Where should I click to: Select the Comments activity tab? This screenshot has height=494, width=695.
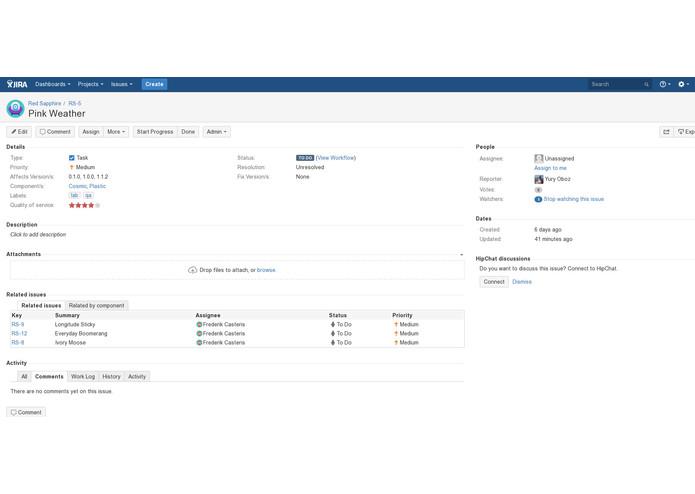pyautogui.click(x=49, y=376)
